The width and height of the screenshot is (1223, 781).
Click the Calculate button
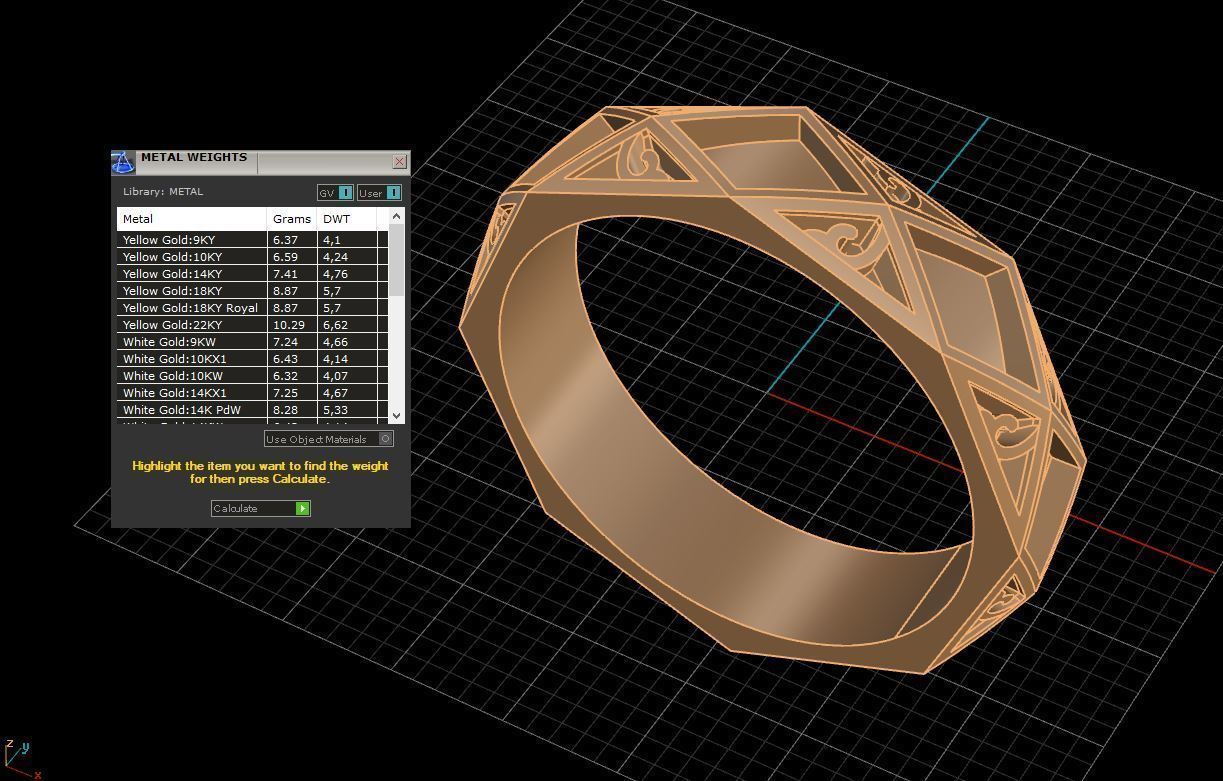coord(261,508)
